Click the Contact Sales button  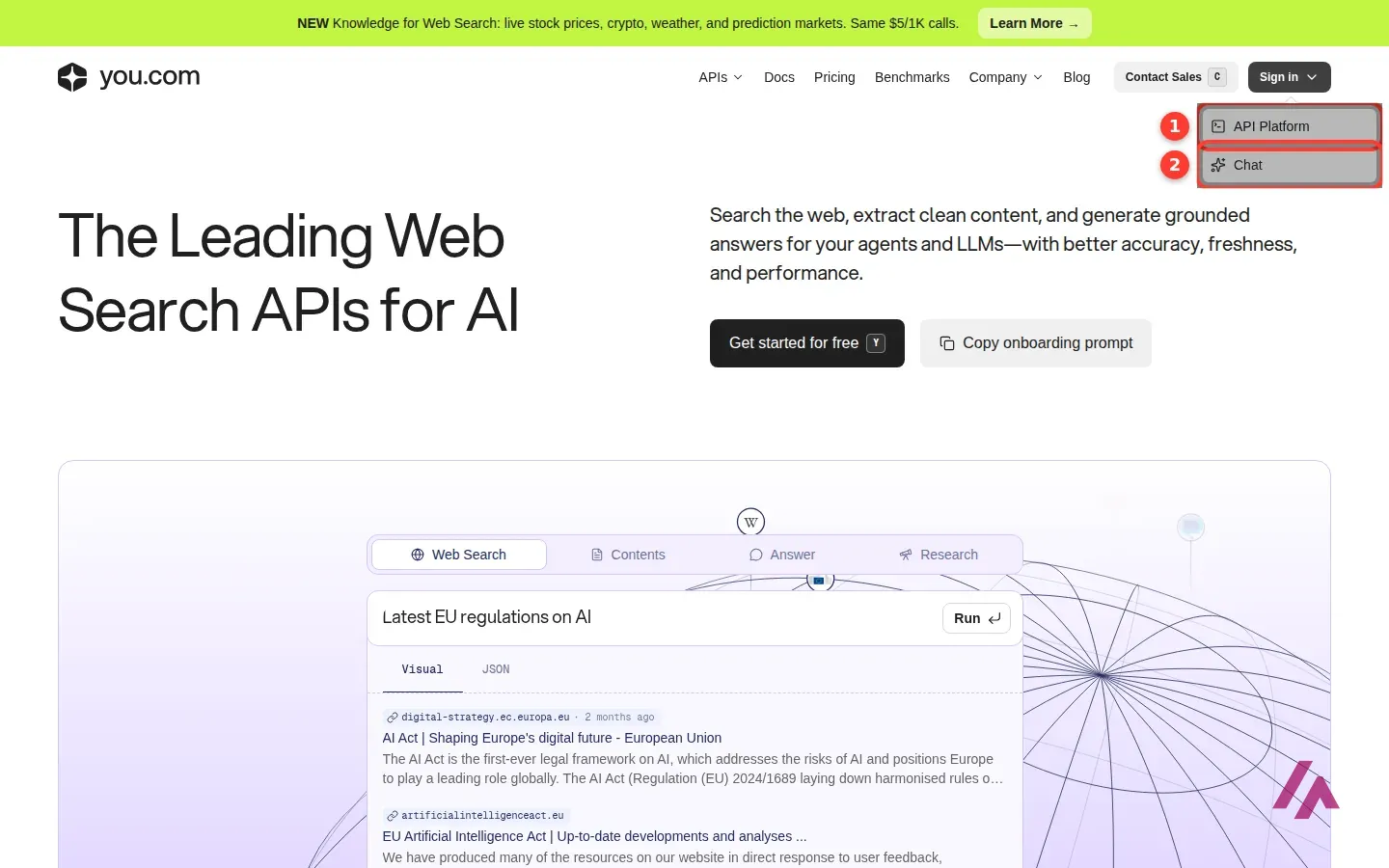pyautogui.click(x=1176, y=77)
